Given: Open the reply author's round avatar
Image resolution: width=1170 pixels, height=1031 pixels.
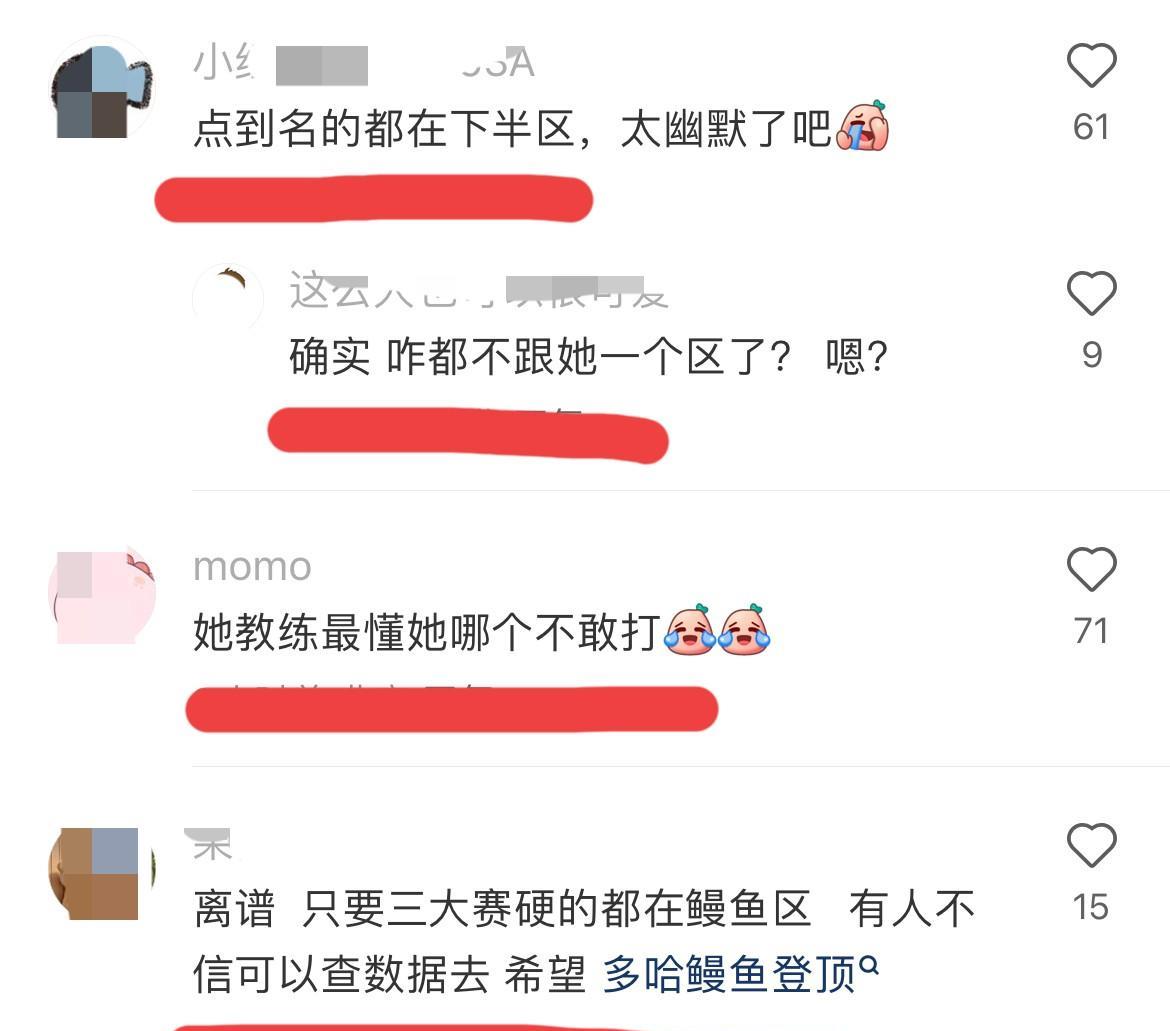Looking at the screenshot, I should [x=228, y=298].
